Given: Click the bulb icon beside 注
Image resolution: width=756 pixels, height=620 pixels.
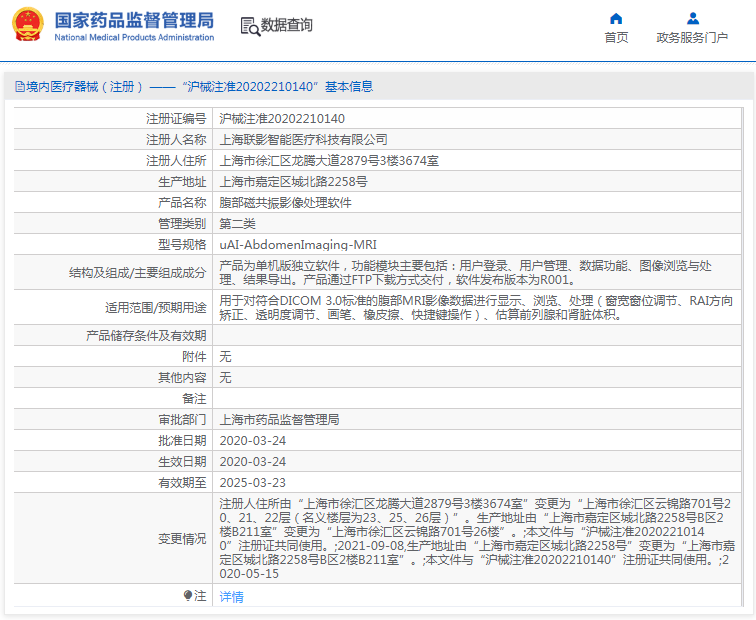Looking at the screenshot, I should [188, 595].
